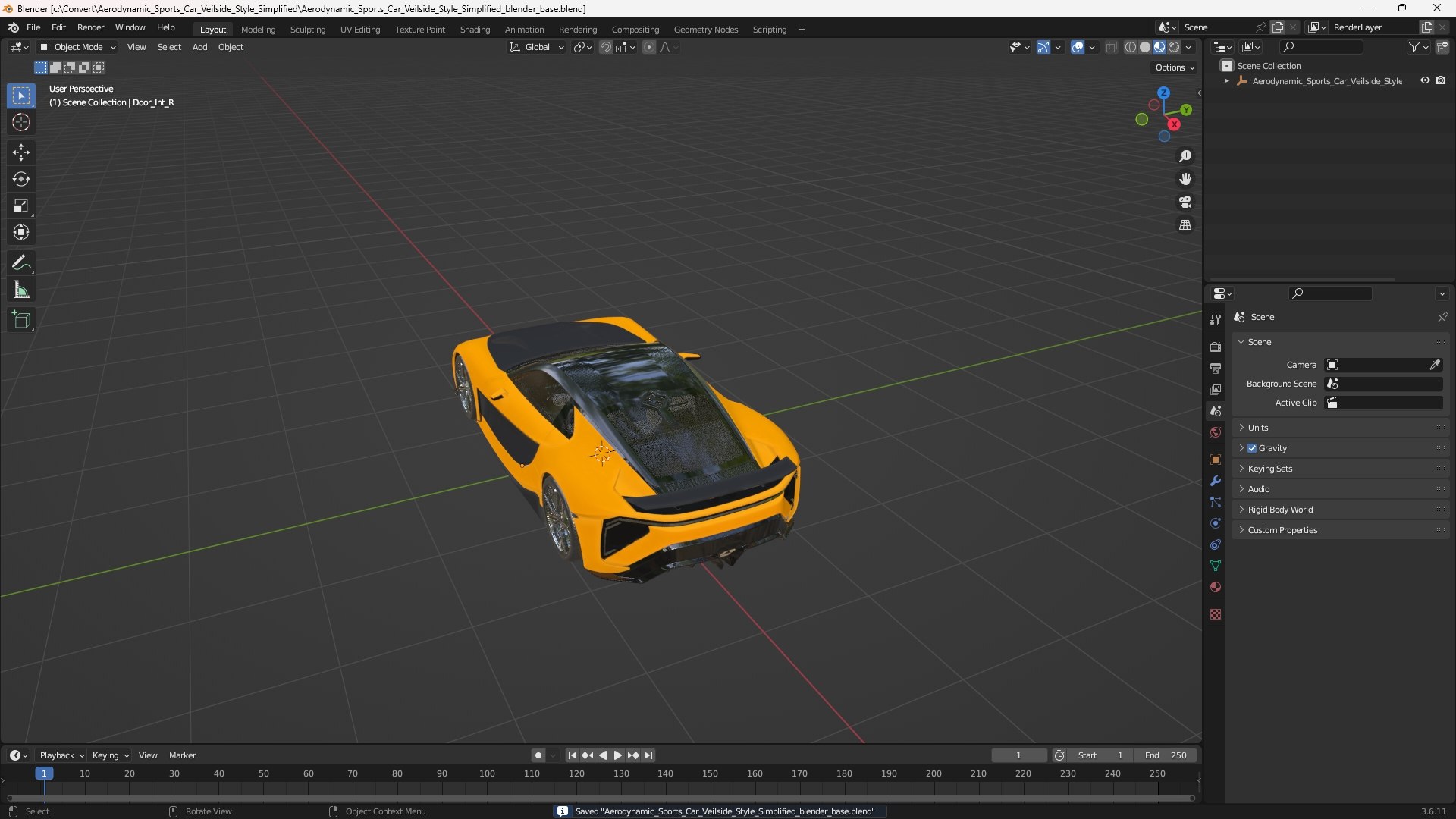Toggle X-ray view button
1456x819 pixels.
click(x=1111, y=47)
